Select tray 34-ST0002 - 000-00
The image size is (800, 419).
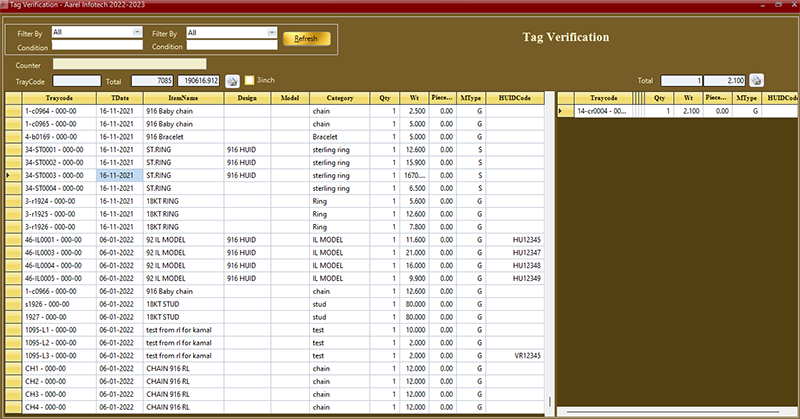coord(59,162)
